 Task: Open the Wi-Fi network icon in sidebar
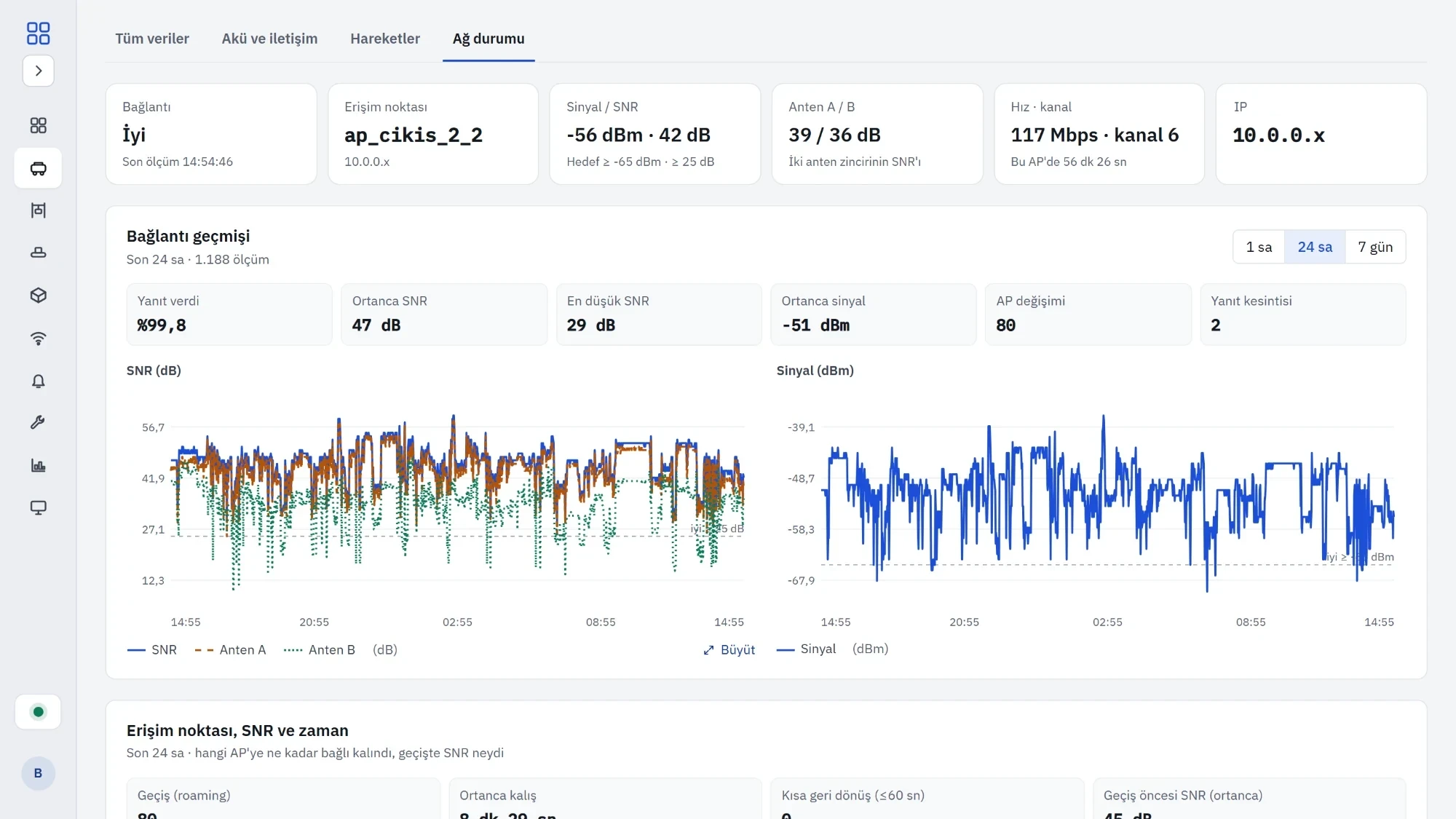(x=39, y=338)
